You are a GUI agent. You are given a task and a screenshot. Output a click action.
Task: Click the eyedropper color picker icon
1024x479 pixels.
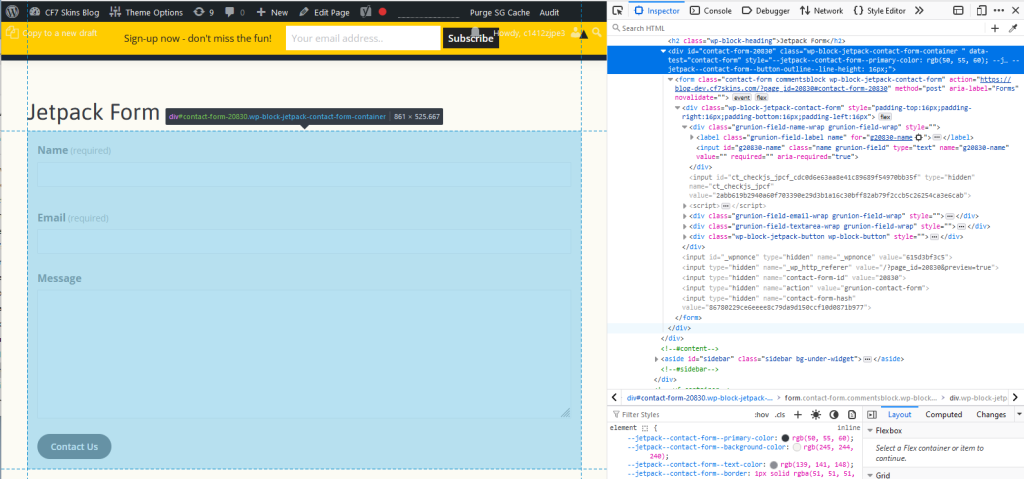point(1011,28)
